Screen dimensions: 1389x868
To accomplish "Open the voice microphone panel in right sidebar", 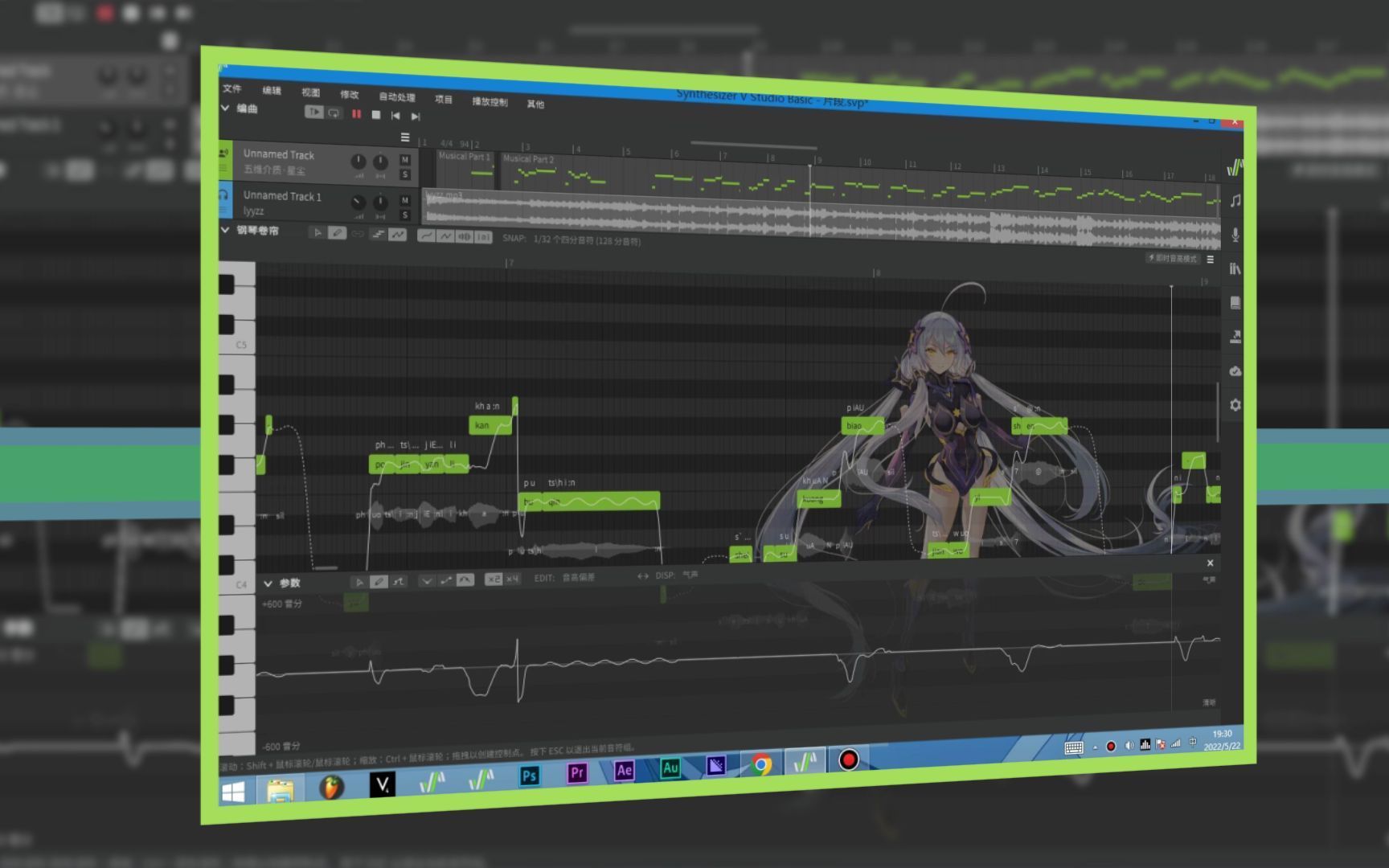I will tap(1235, 235).
